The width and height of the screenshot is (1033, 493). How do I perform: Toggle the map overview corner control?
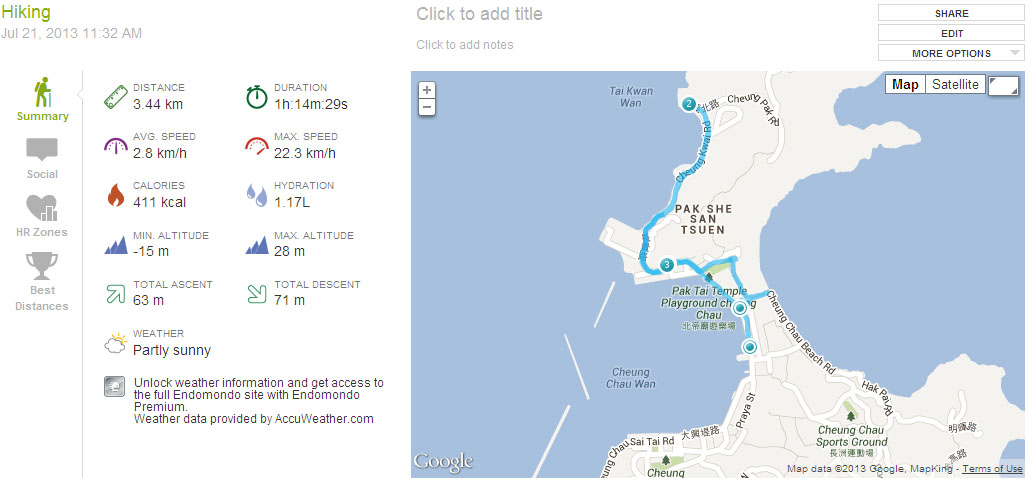[1003, 85]
